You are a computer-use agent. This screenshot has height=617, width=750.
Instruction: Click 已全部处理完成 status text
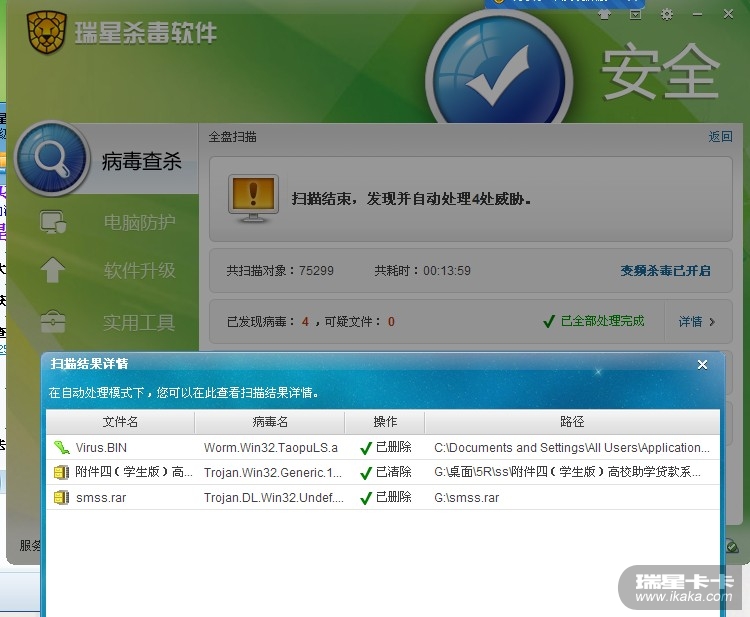[x=602, y=321]
